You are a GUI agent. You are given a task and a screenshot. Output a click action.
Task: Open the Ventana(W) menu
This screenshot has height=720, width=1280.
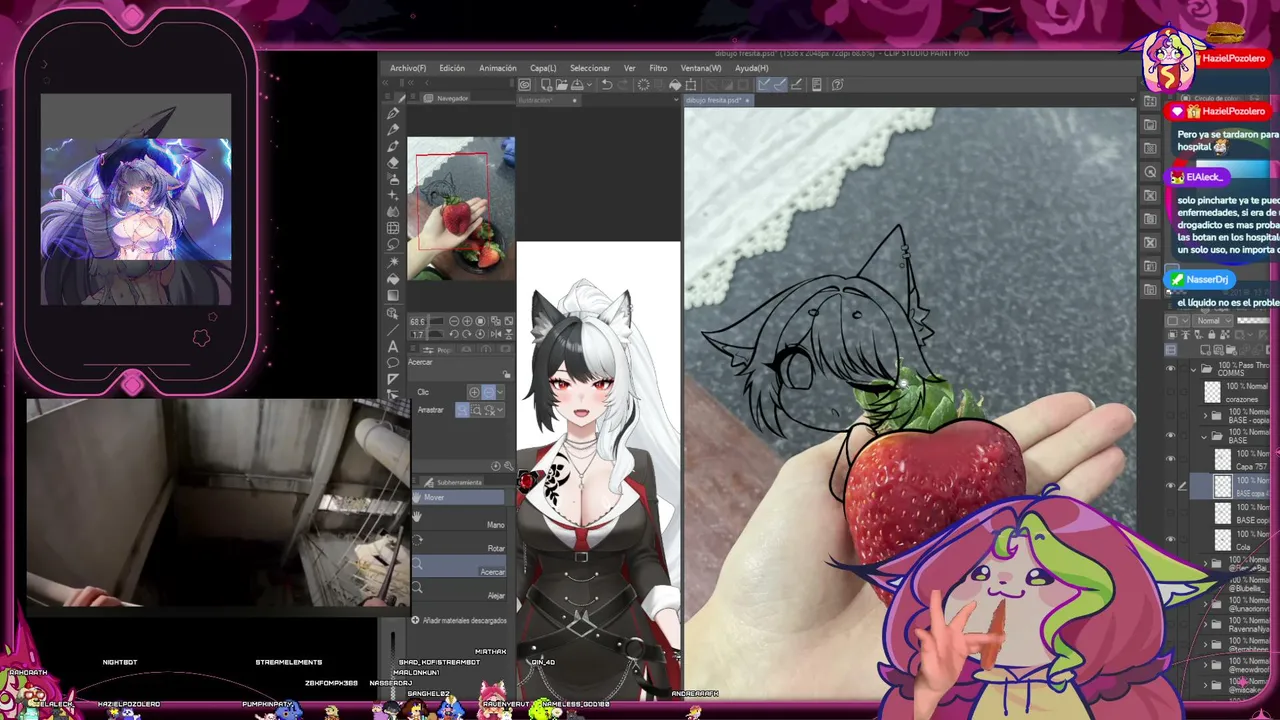(701, 68)
